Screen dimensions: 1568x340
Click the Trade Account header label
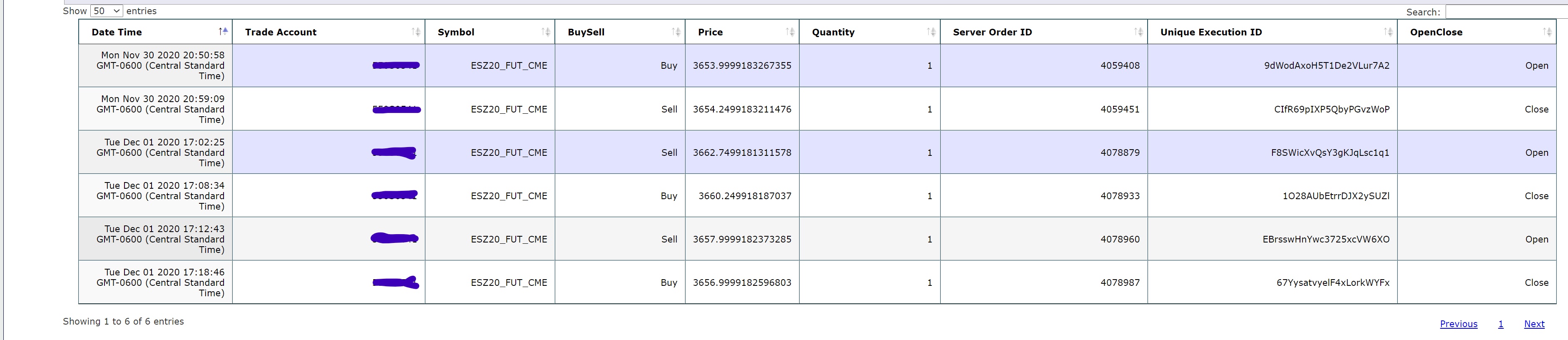click(x=281, y=32)
